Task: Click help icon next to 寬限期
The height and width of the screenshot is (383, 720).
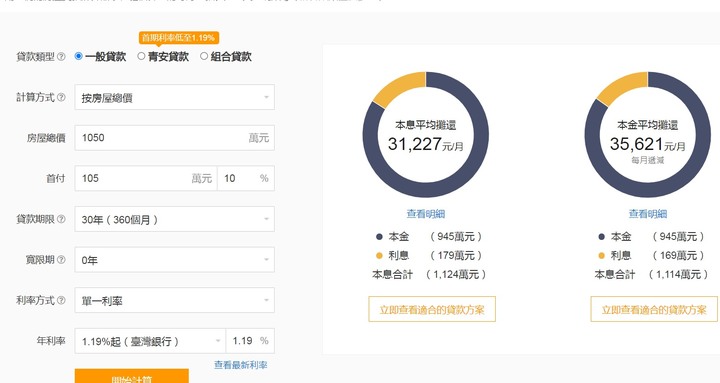Action: coord(61,260)
